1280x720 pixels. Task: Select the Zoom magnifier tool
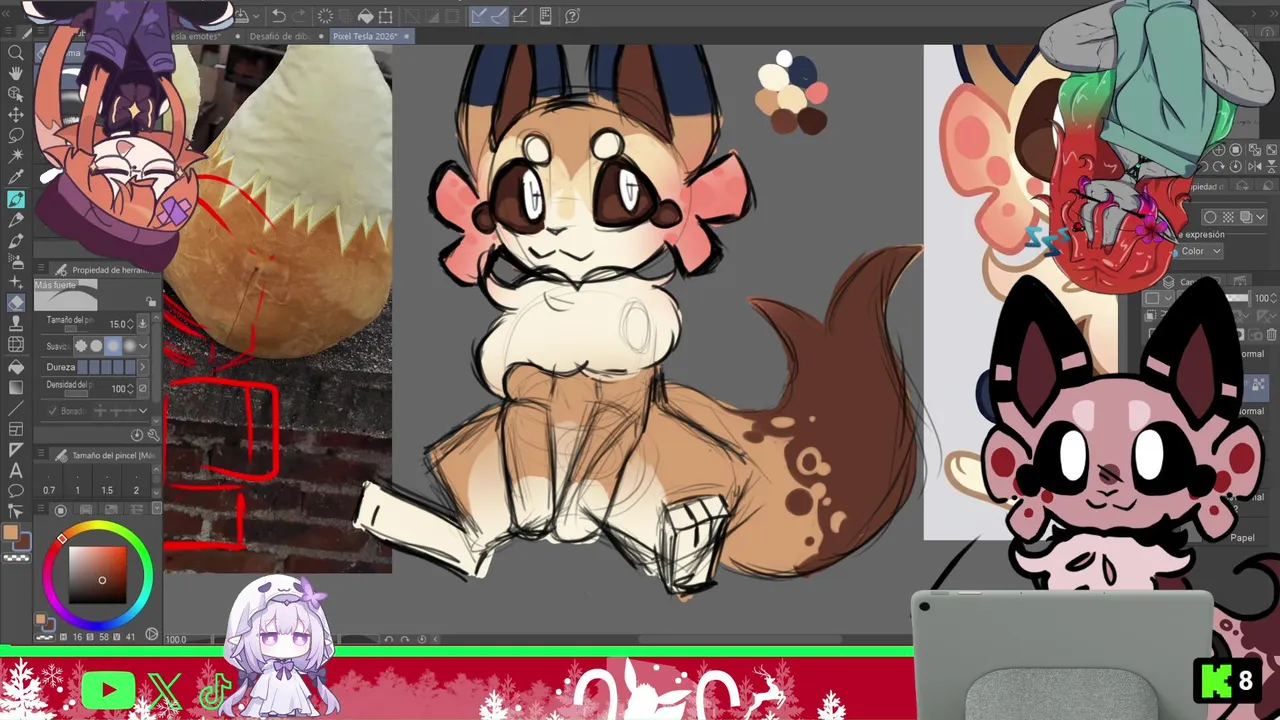pyautogui.click(x=16, y=53)
